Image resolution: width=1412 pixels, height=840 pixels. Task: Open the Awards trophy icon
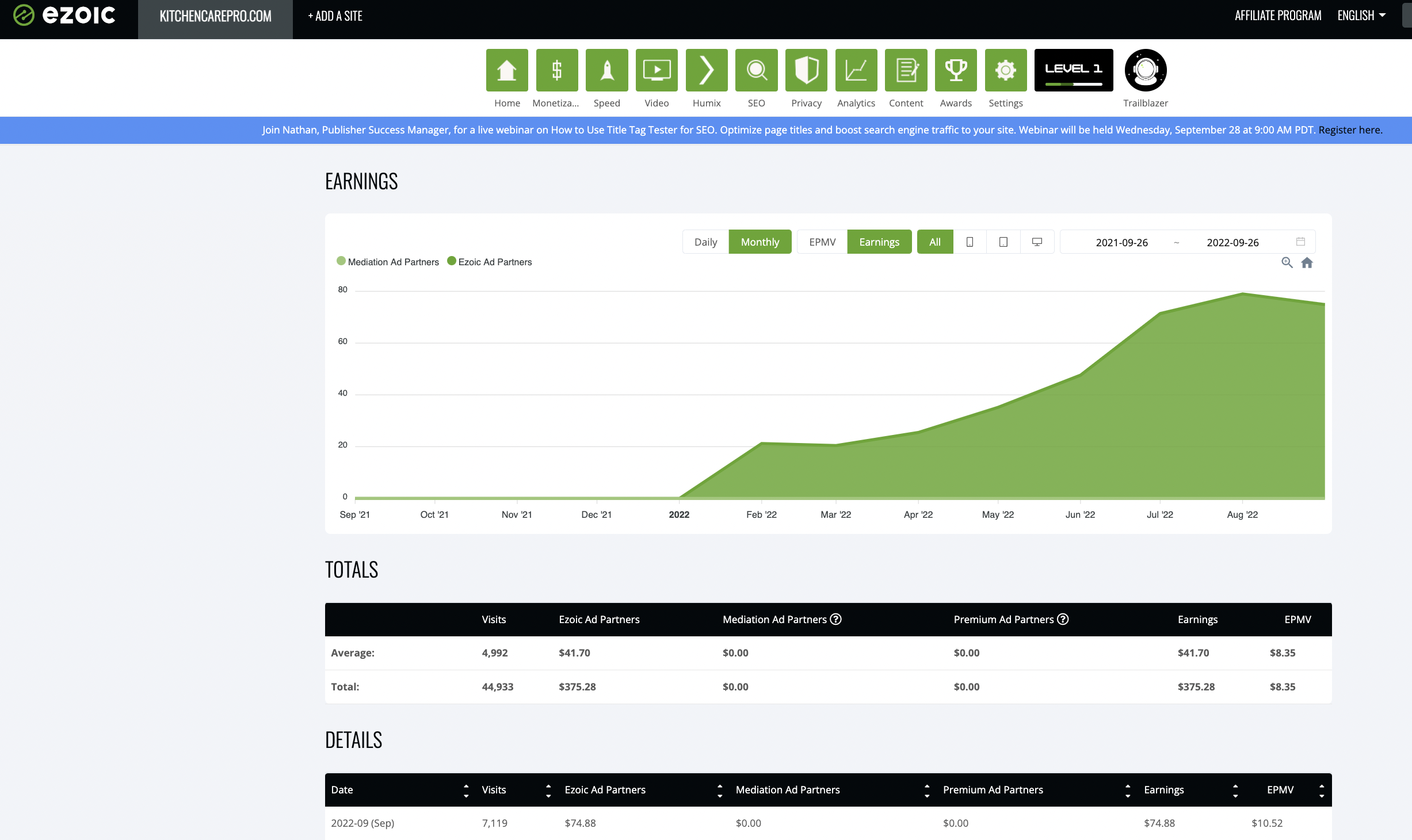[956, 70]
